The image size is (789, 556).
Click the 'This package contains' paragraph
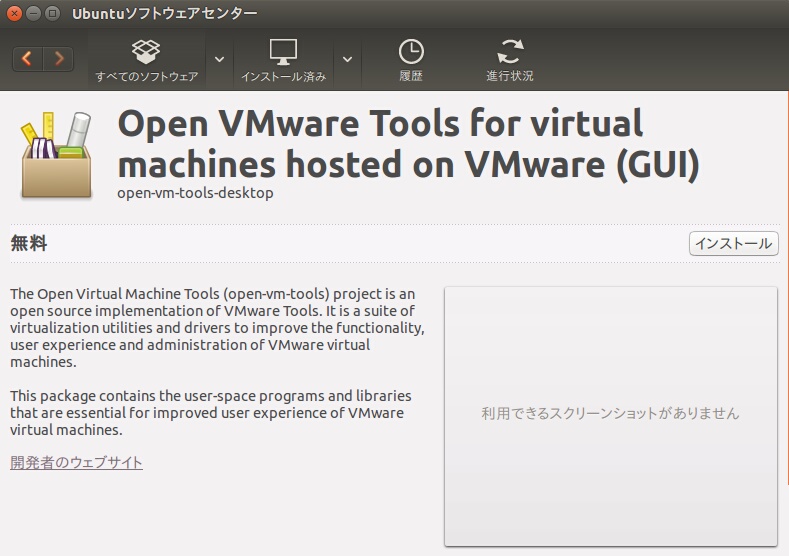tap(211, 413)
